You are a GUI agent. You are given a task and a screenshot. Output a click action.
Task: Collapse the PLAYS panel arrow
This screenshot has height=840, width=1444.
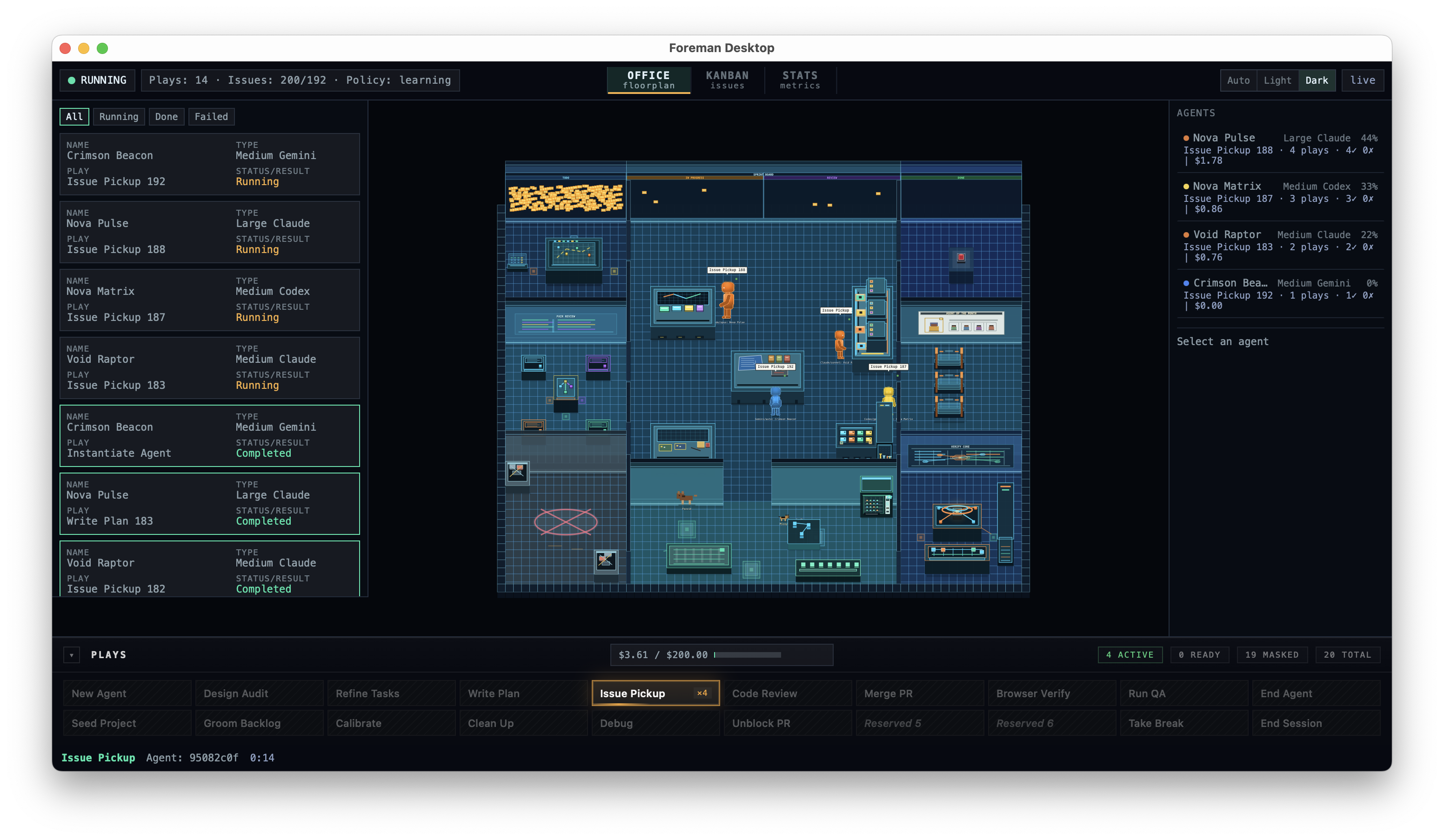[x=72, y=655]
